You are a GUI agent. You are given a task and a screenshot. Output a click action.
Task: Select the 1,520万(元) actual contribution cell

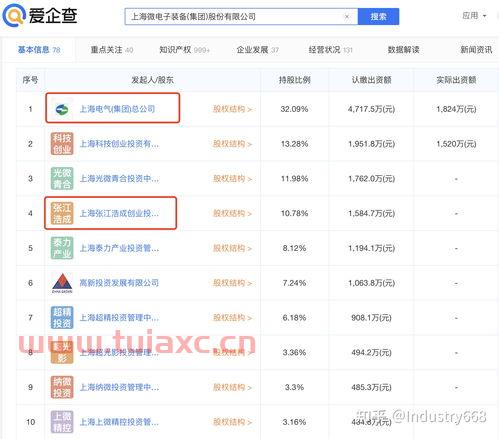456,144
